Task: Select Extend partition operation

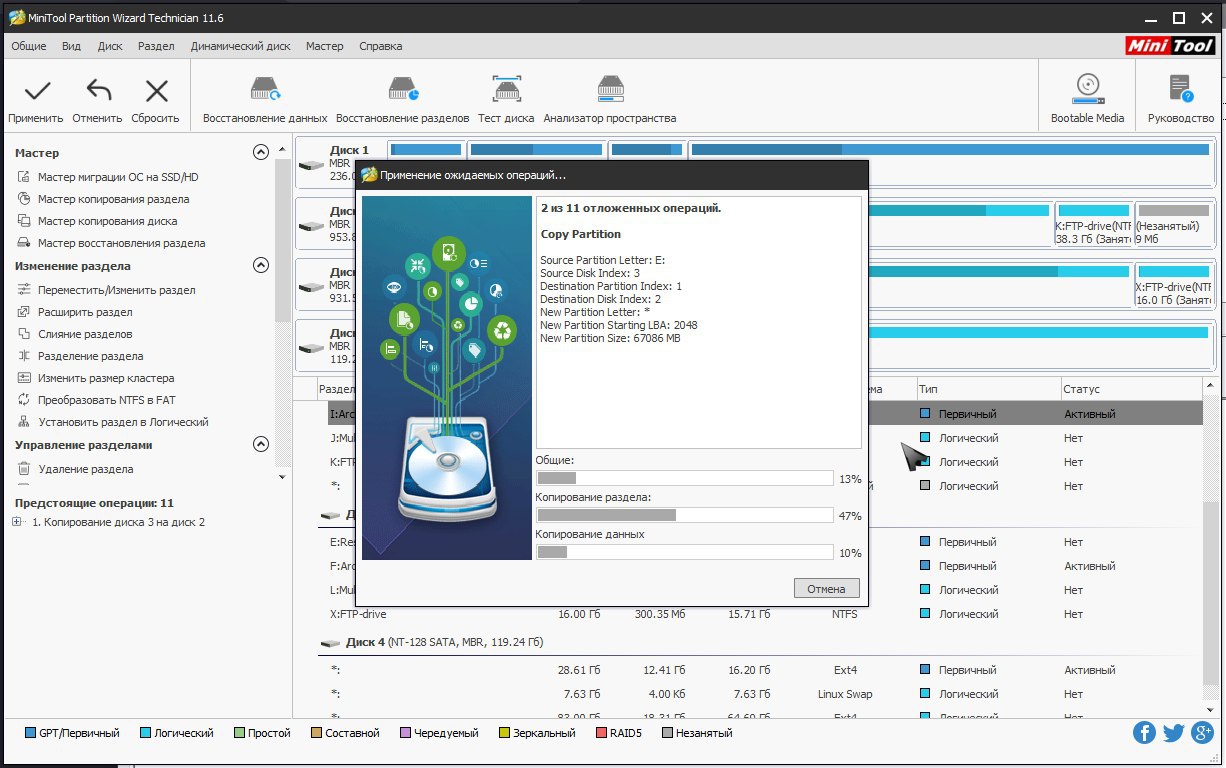Action: click(75, 312)
